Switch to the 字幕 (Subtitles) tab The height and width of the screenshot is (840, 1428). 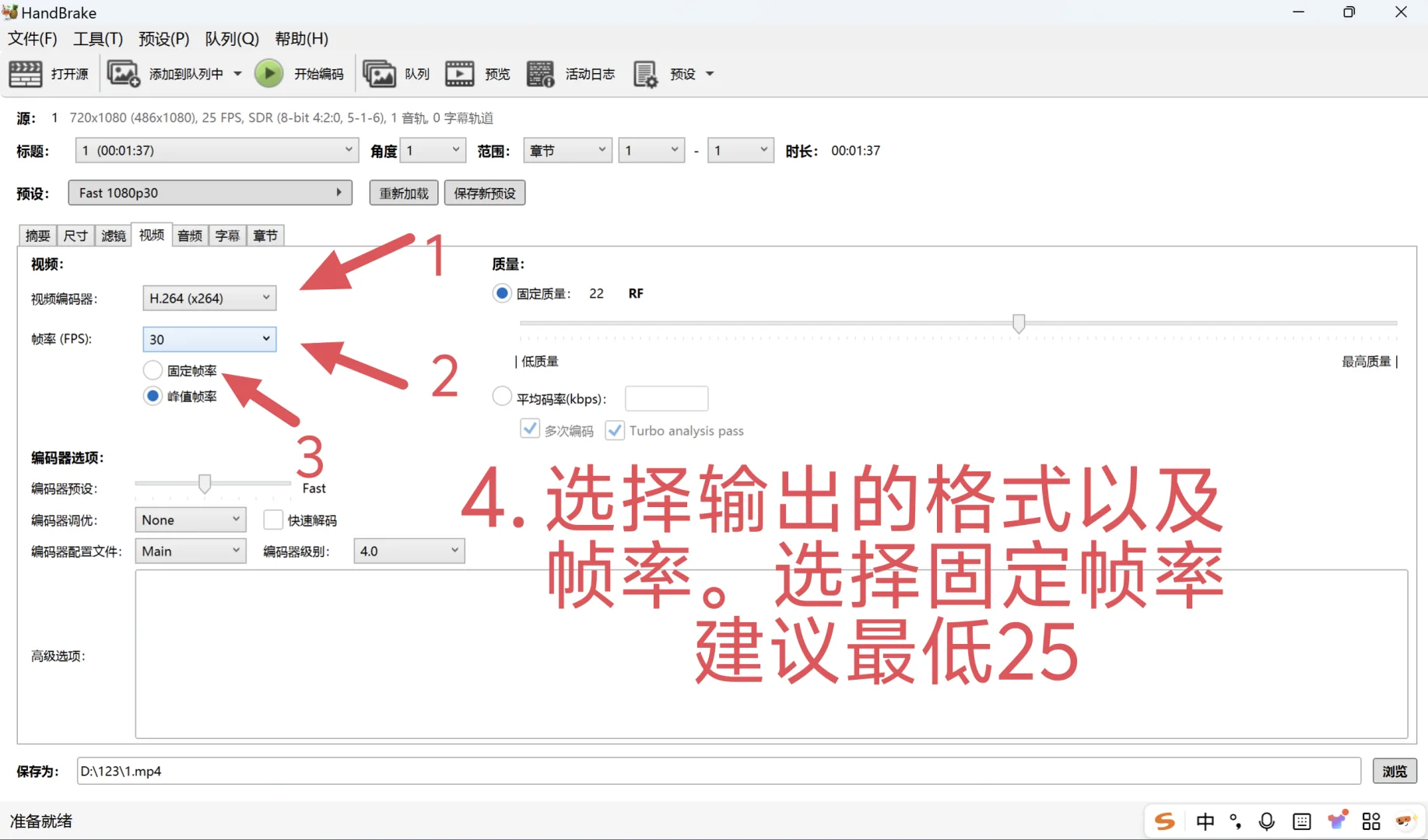tap(227, 236)
